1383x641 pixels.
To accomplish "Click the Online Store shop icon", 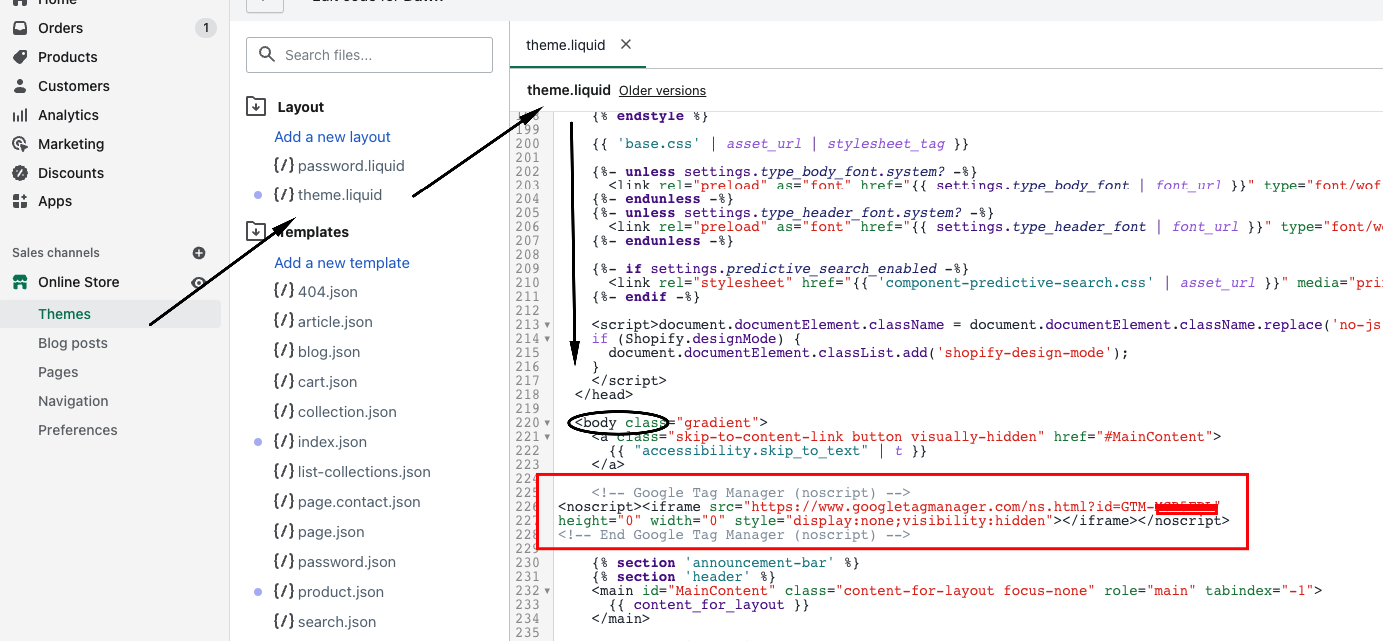I will point(20,282).
